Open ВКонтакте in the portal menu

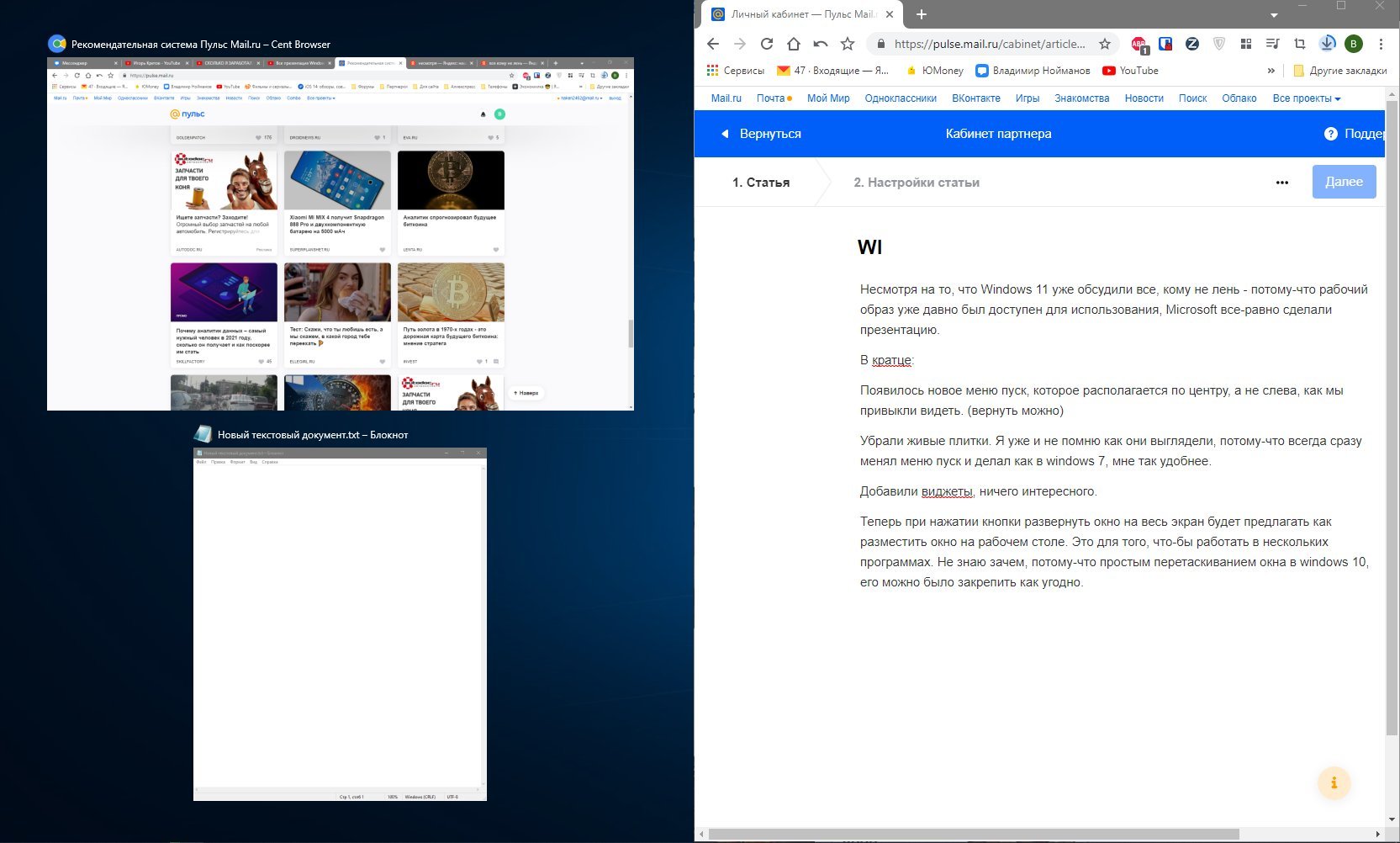[976, 98]
